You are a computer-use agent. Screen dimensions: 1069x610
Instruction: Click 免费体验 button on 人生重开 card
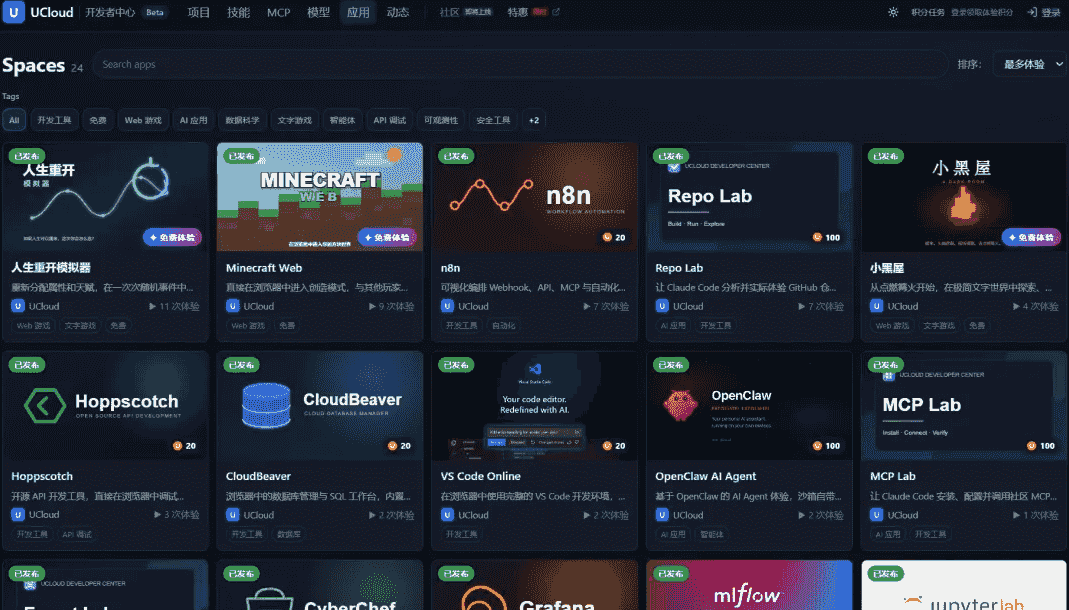click(172, 237)
